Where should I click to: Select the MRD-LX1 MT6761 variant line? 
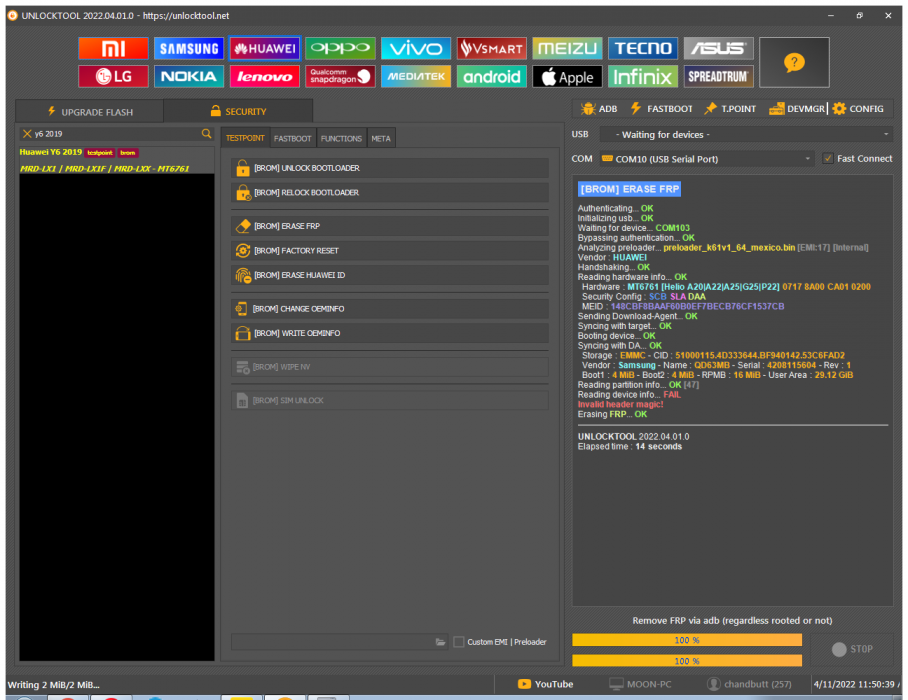tap(104, 168)
